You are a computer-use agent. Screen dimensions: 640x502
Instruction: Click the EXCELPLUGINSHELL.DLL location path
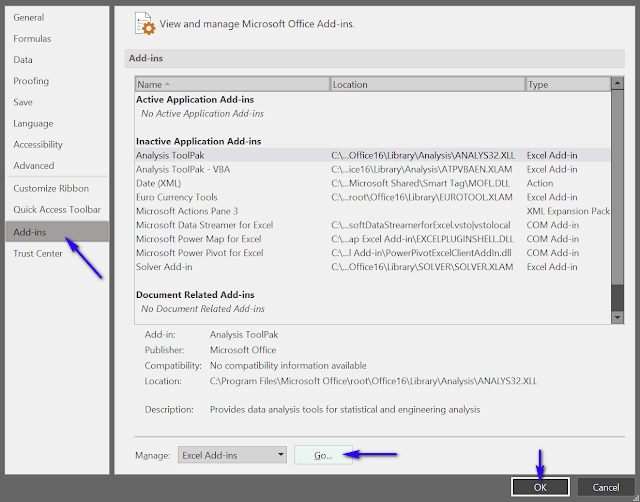click(422, 239)
